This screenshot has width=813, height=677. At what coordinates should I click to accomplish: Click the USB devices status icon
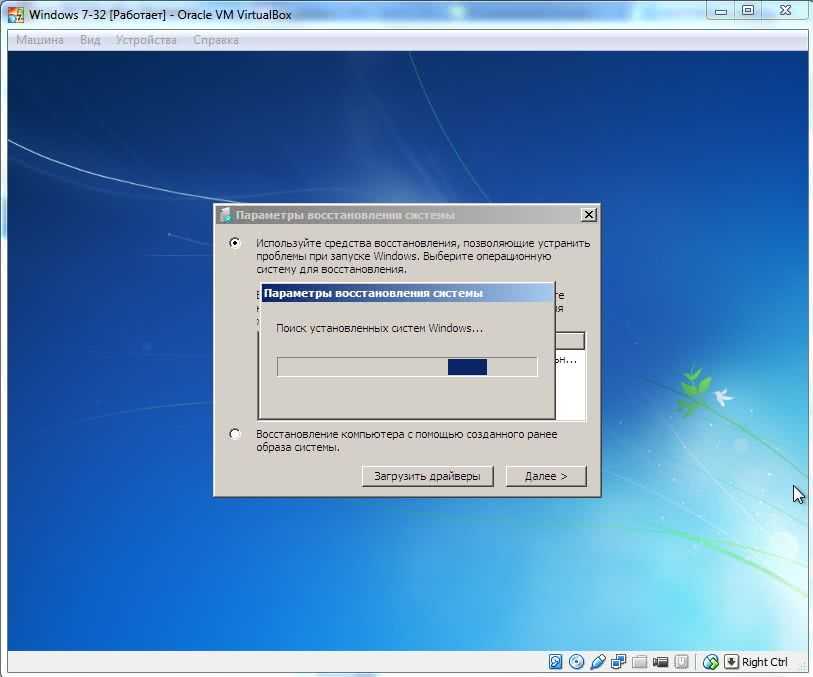point(598,662)
